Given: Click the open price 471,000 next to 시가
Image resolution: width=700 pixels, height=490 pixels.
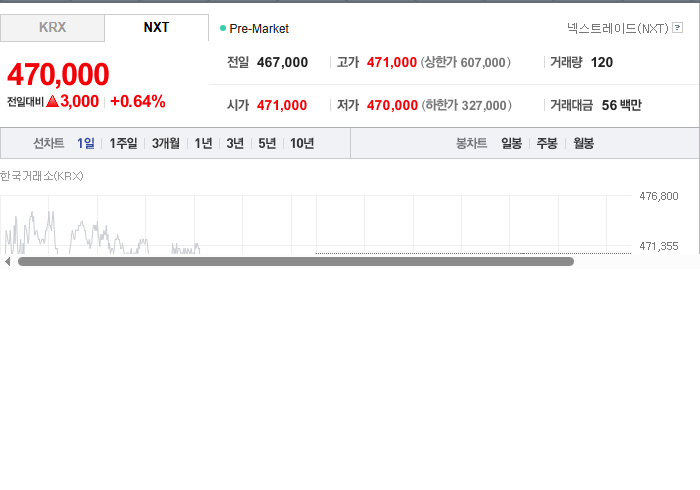Looking at the screenshot, I should point(282,105).
